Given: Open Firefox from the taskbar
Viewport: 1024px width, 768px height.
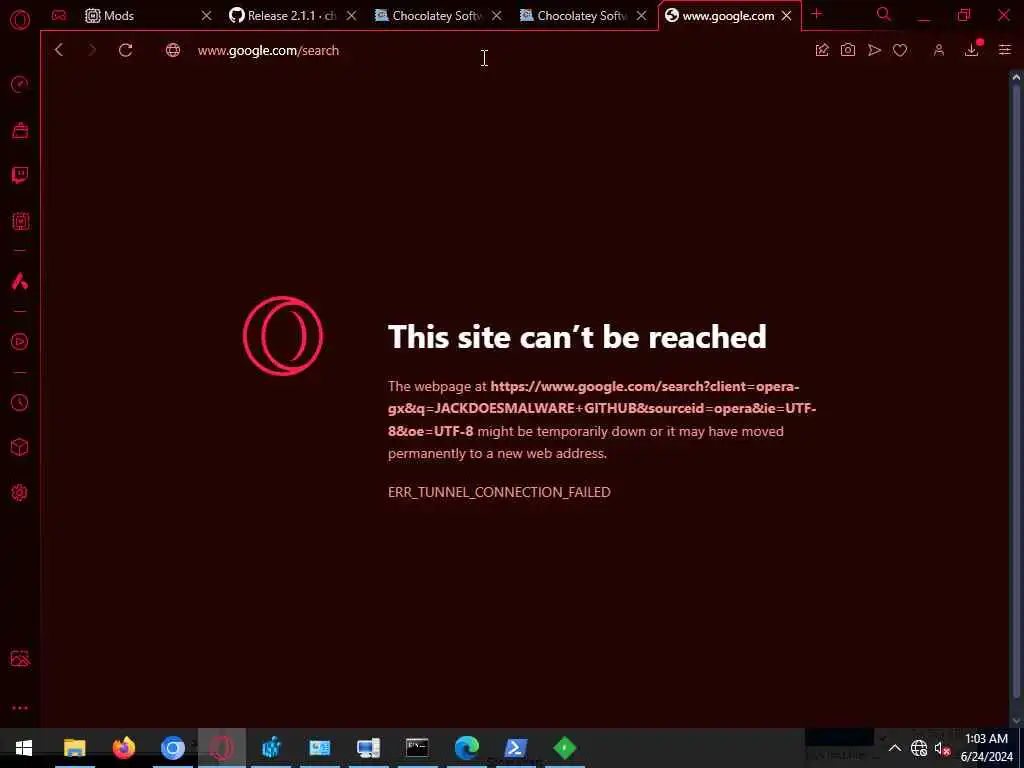Looking at the screenshot, I should pyautogui.click(x=123, y=748).
